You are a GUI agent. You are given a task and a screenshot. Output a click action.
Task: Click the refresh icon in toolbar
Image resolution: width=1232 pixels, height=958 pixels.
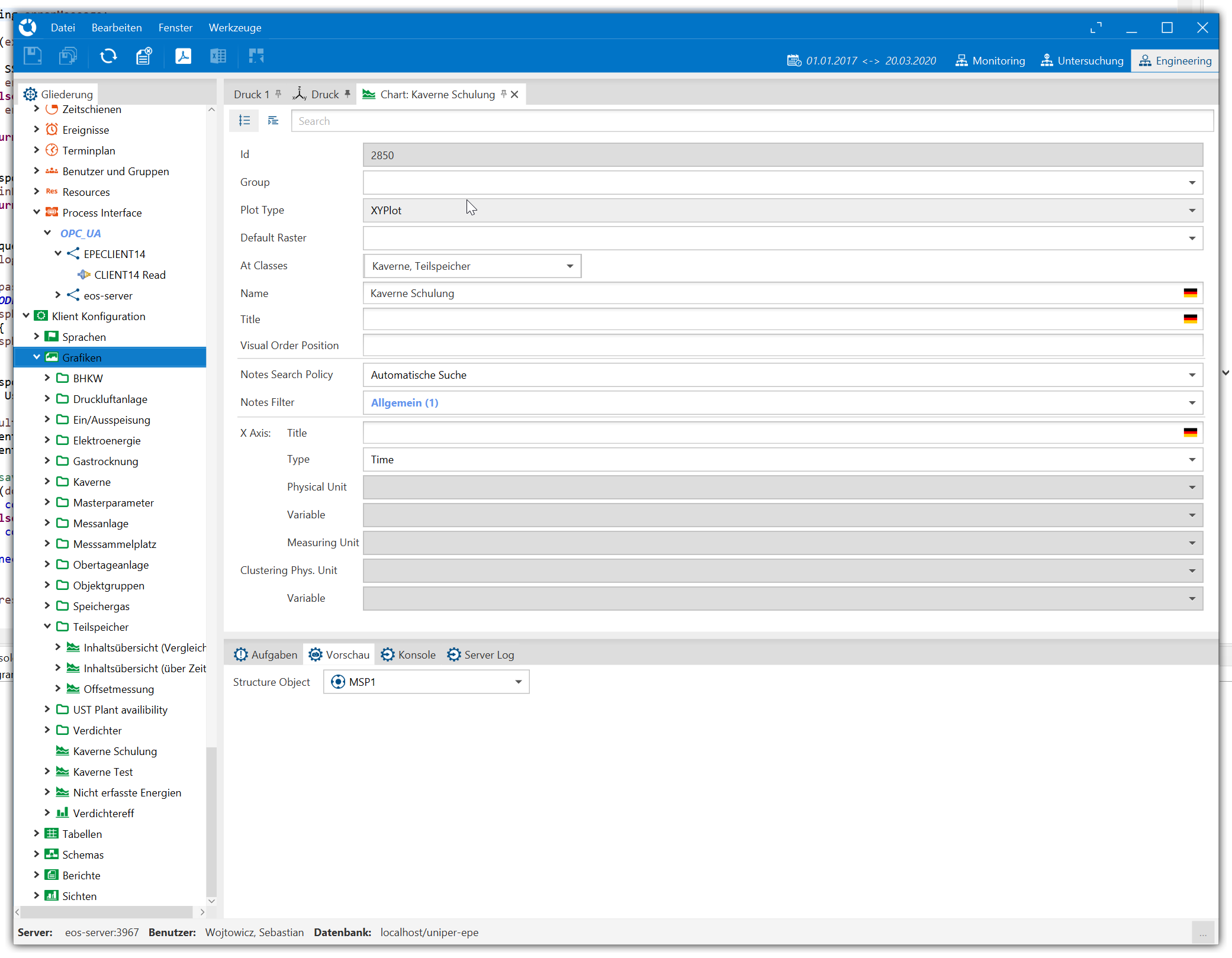point(108,57)
